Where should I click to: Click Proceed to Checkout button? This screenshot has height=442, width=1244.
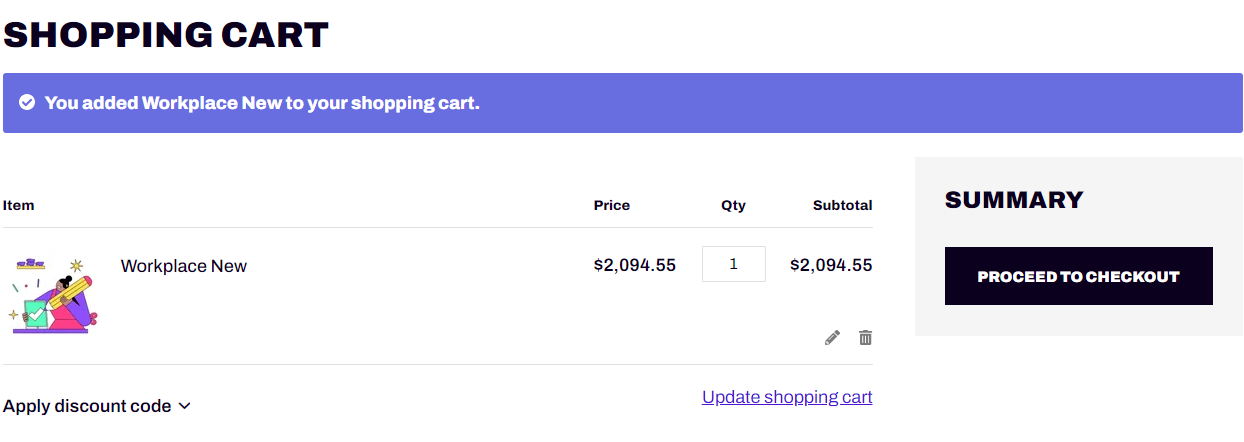[1079, 276]
